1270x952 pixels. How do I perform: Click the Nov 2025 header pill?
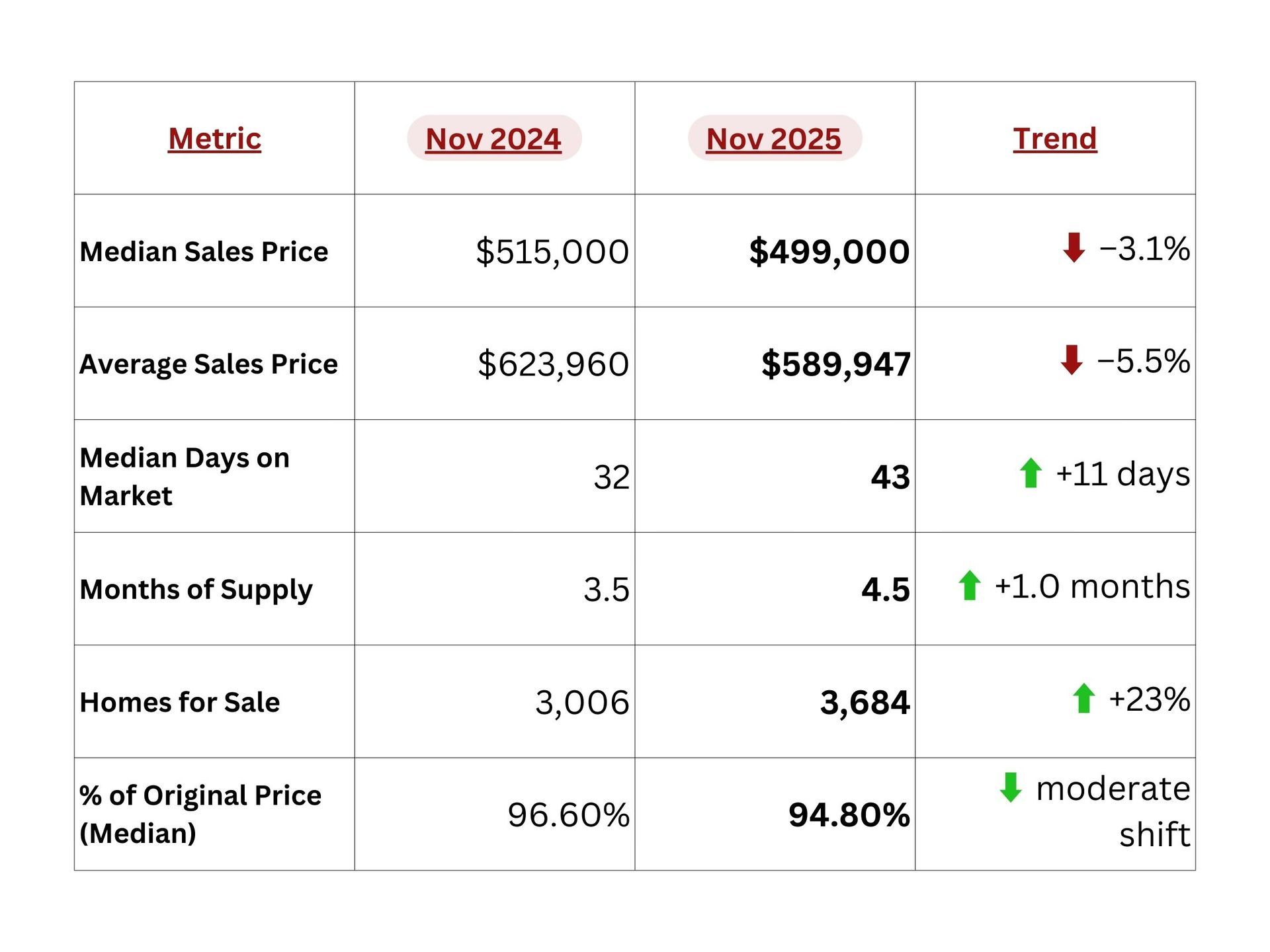pyautogui.click(x=774, y=139)
